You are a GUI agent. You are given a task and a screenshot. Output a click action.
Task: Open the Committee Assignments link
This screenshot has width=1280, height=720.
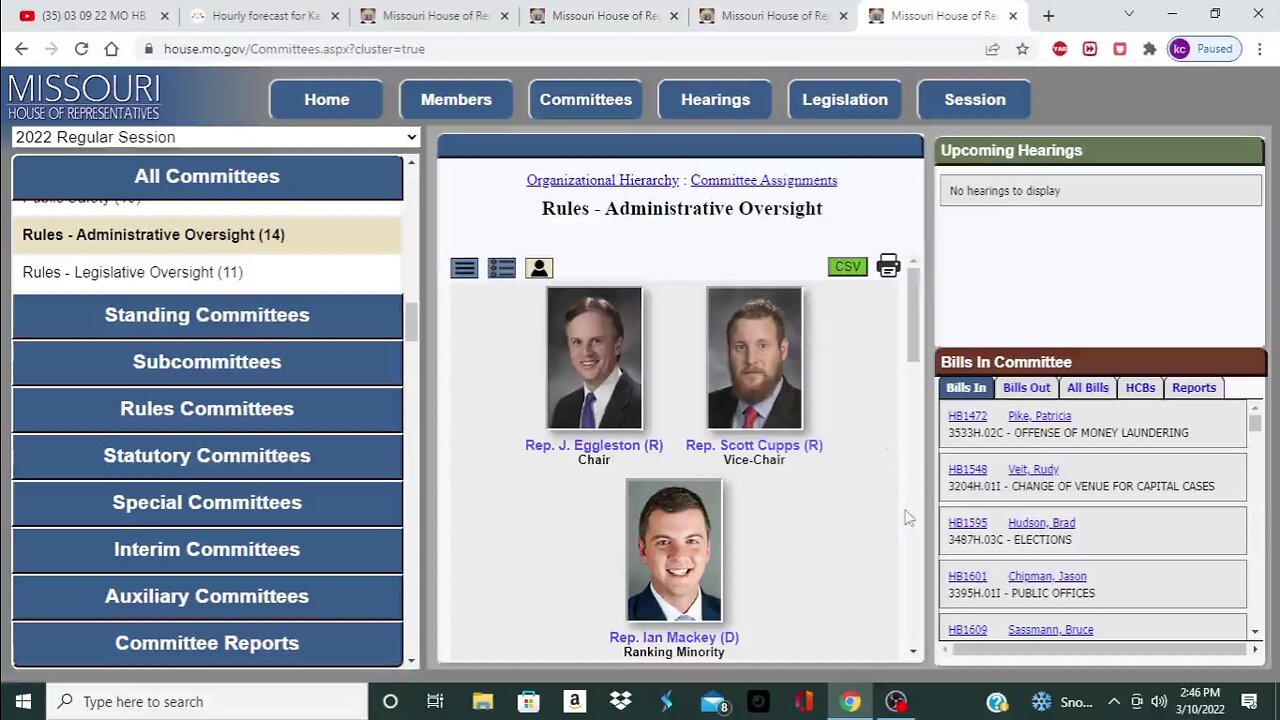[764, 180]
